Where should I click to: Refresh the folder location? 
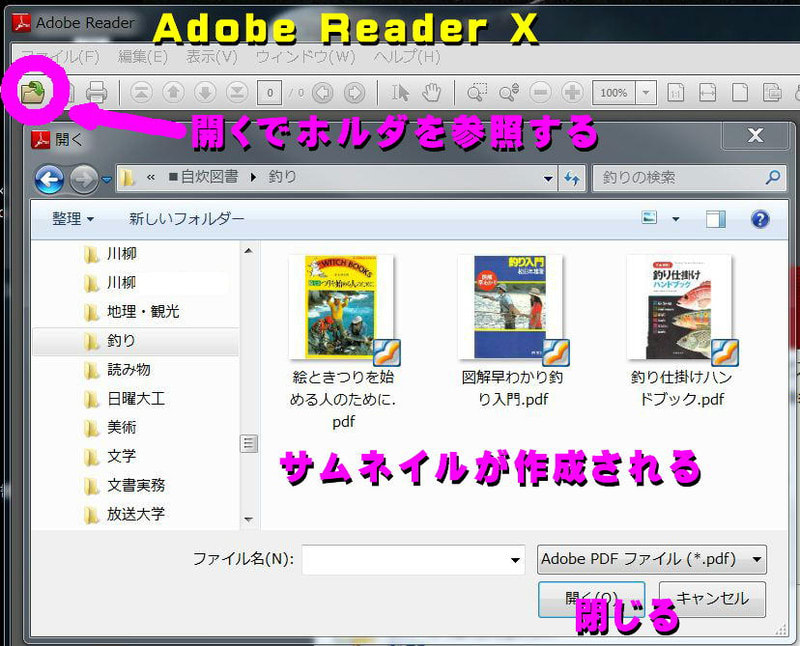(x=572, y=178)
